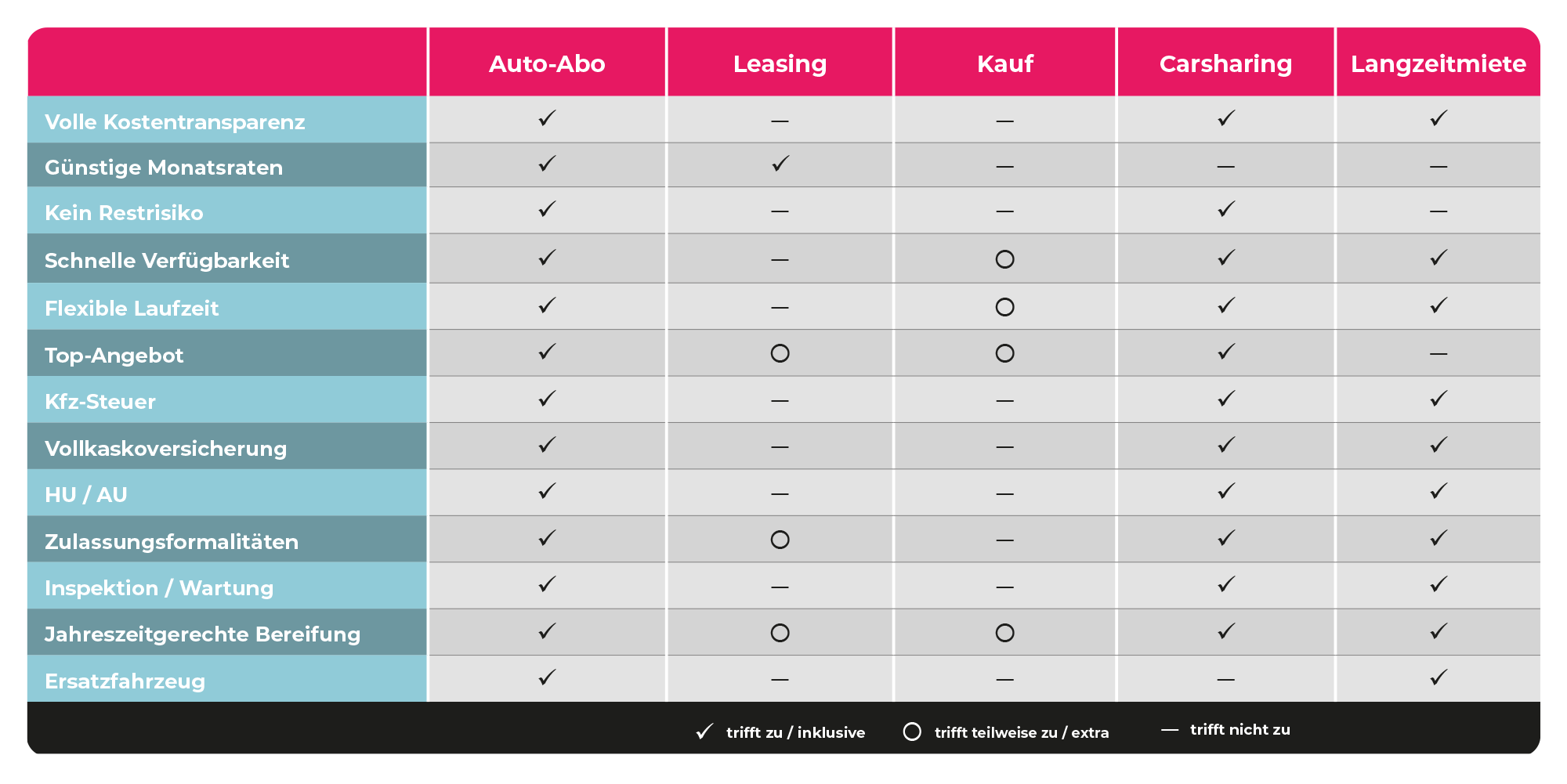Click the legend checkmark icon for trifft zu
Screen dimensions: 1567x784
[x=704, y=732]
